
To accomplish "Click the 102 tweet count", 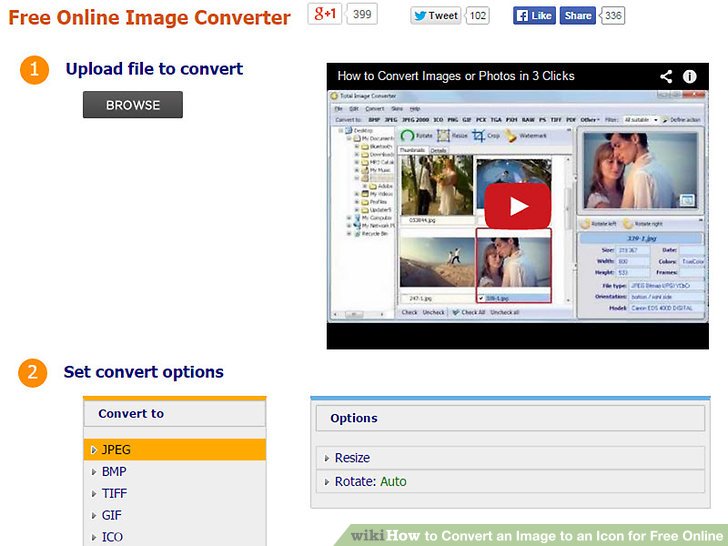I will 478,16.
